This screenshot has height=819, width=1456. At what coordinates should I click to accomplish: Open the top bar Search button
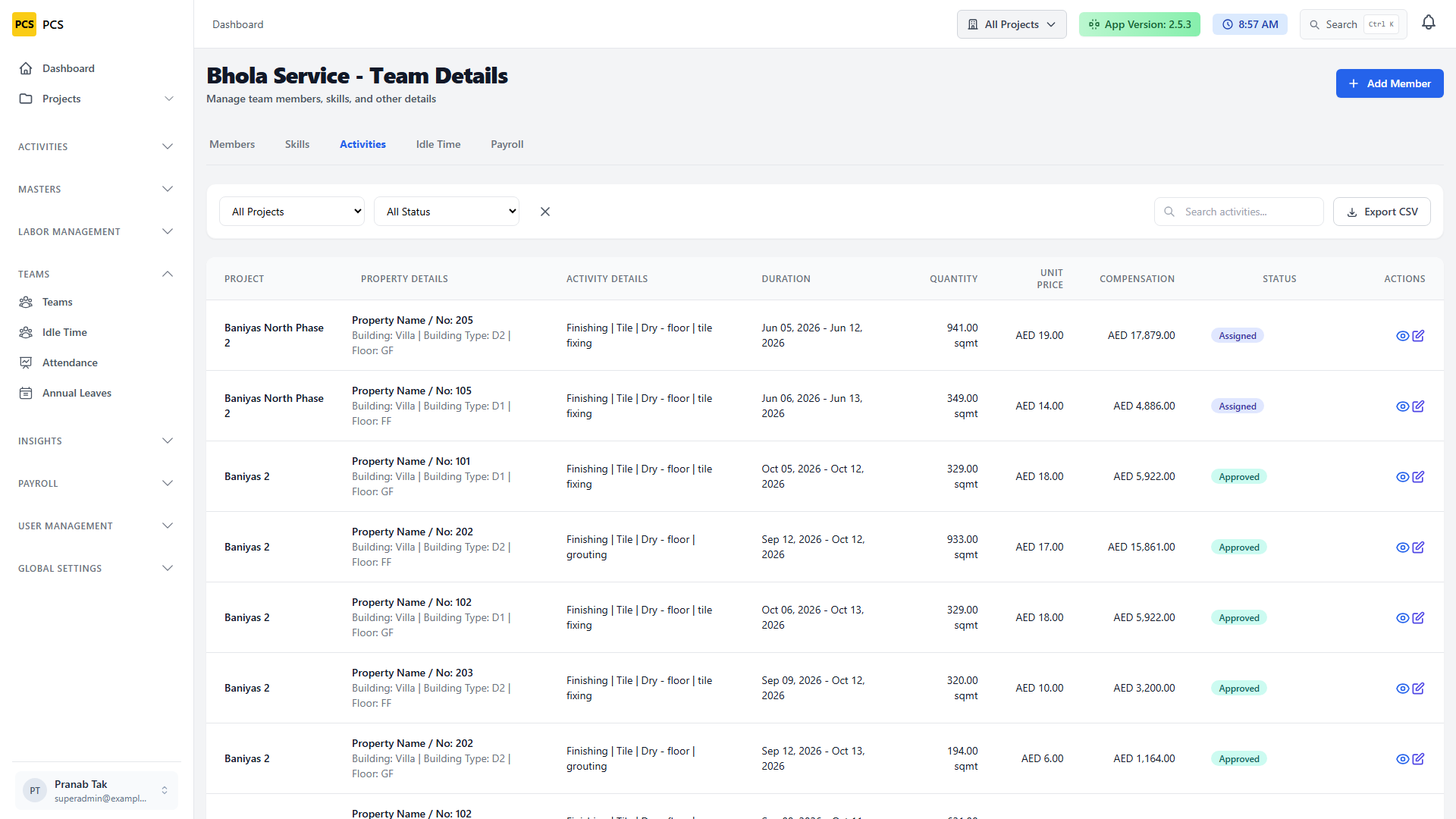pyautogui.click(x=1353, y=24)
